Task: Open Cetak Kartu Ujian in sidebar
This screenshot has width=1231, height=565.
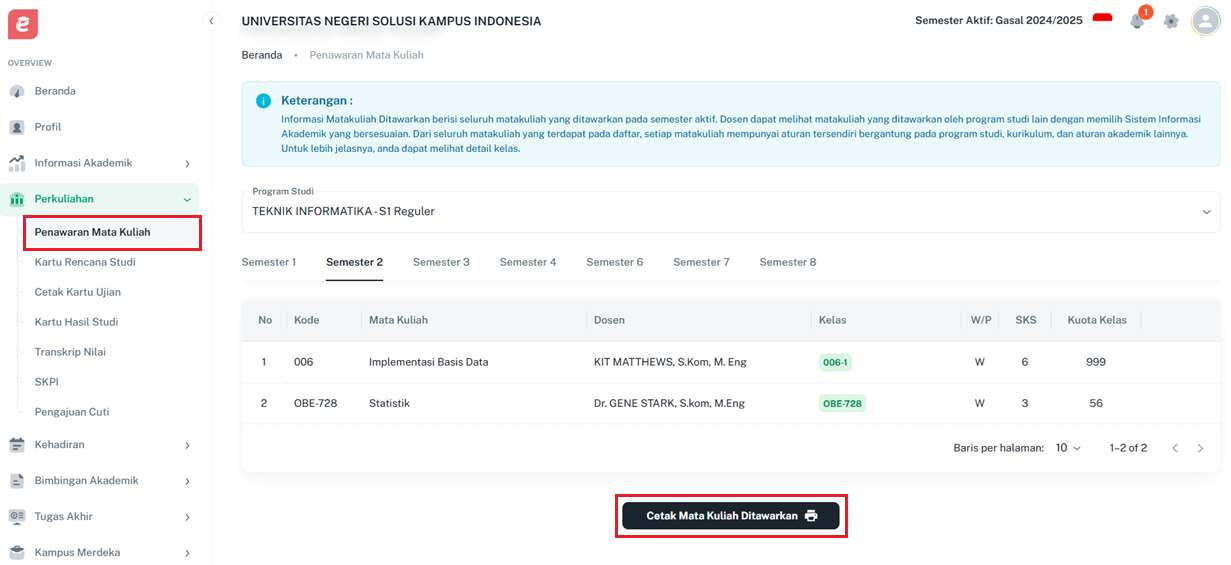Action: [78, 292]
